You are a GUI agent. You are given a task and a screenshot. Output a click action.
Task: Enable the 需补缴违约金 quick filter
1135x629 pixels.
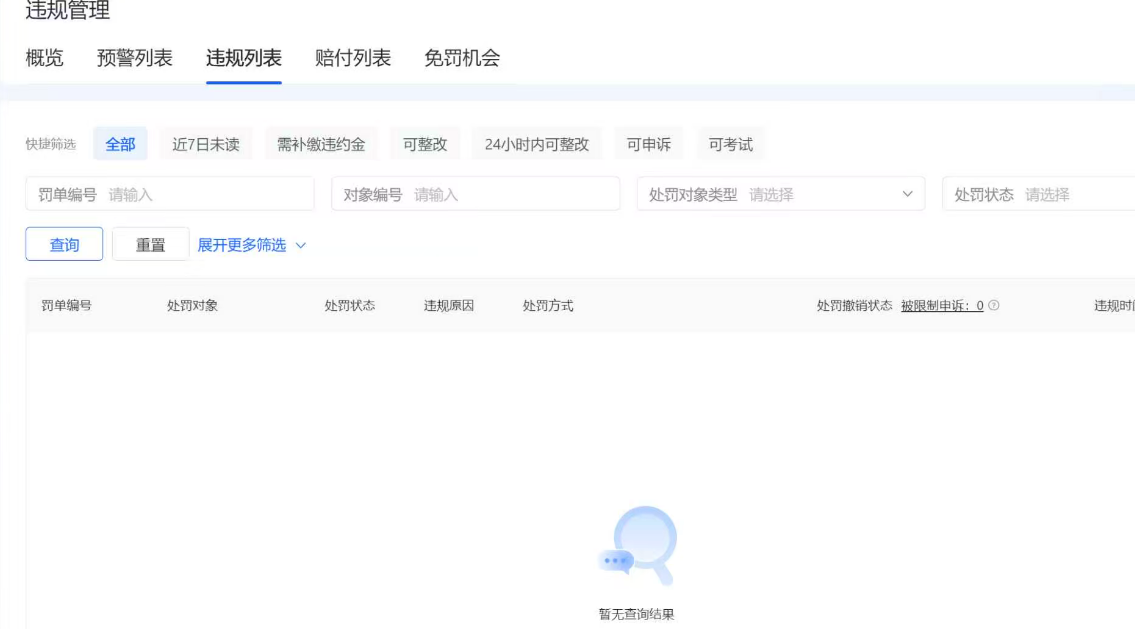(321, 144)
